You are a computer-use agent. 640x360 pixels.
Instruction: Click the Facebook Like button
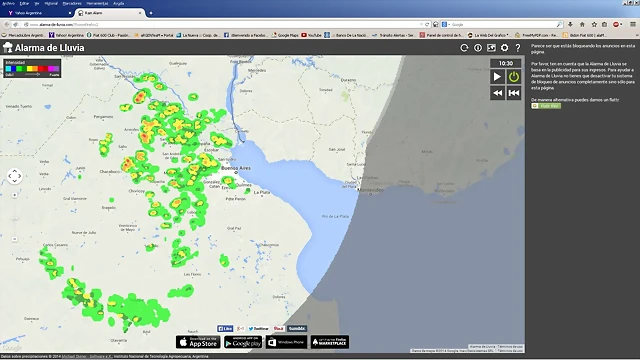(225, 329)
